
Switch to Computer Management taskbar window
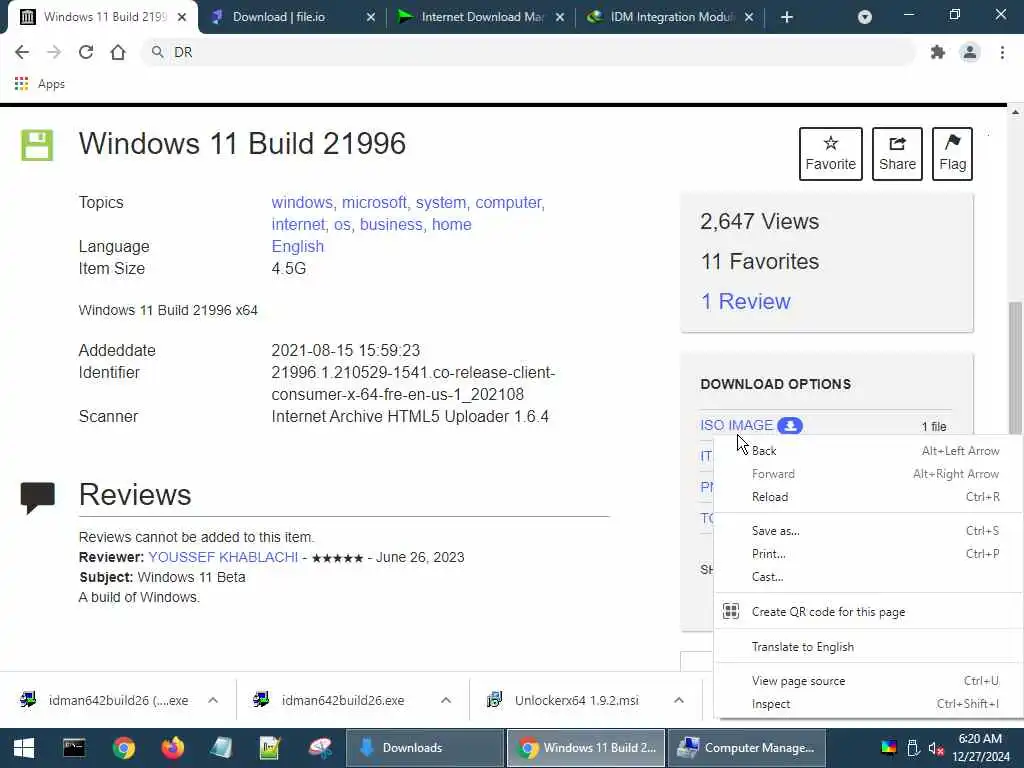click(x=746, y=748)
